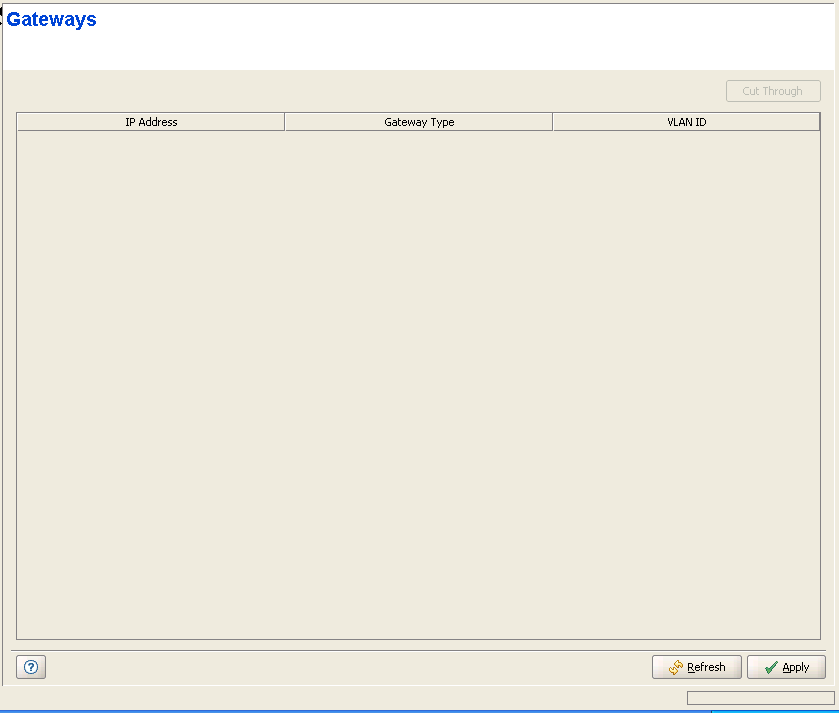Click blank space left of Cut Through button
839x713 pixels.
tap(400, 91)
